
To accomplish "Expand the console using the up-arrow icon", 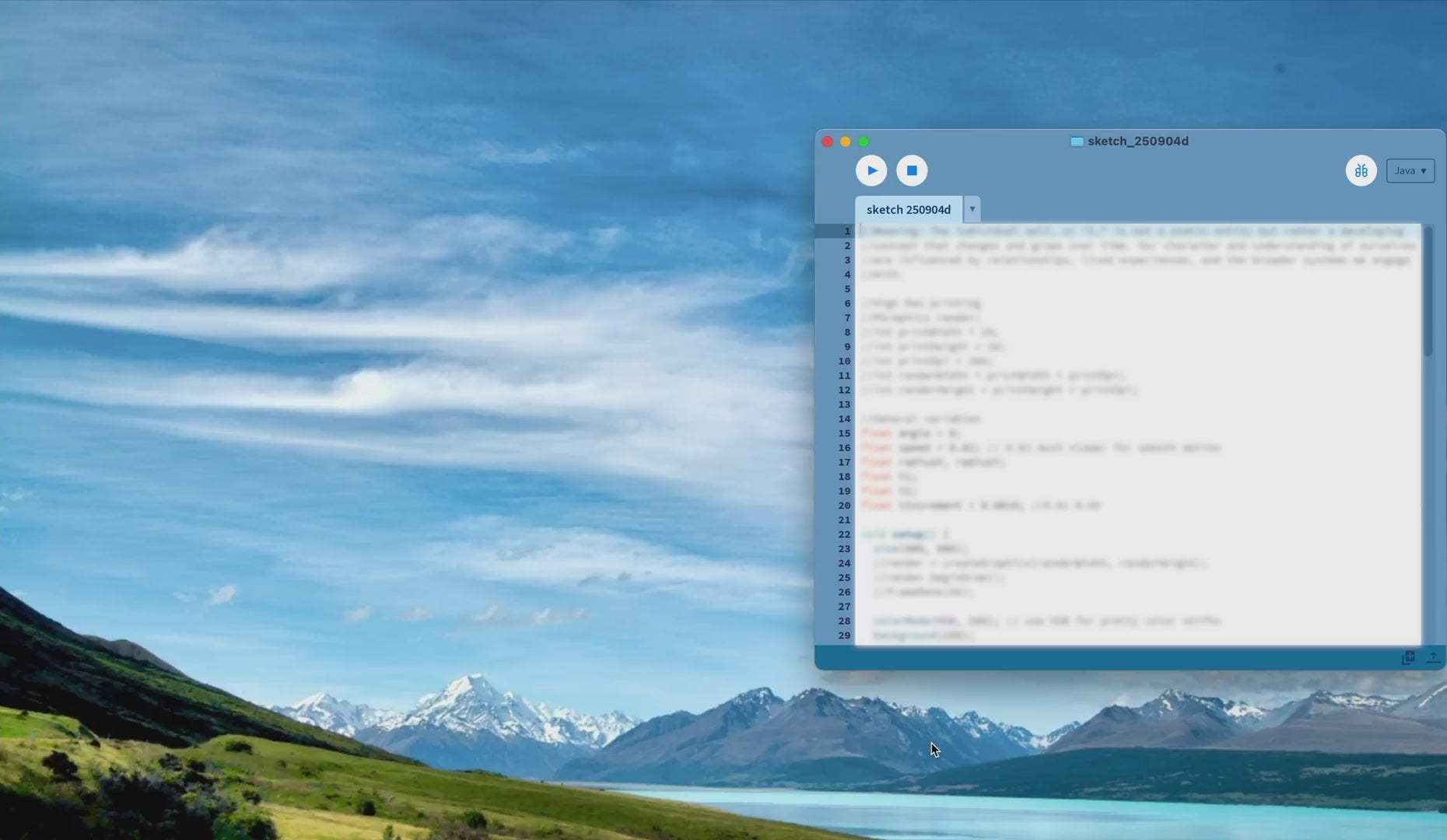I will pos(1433,658).
